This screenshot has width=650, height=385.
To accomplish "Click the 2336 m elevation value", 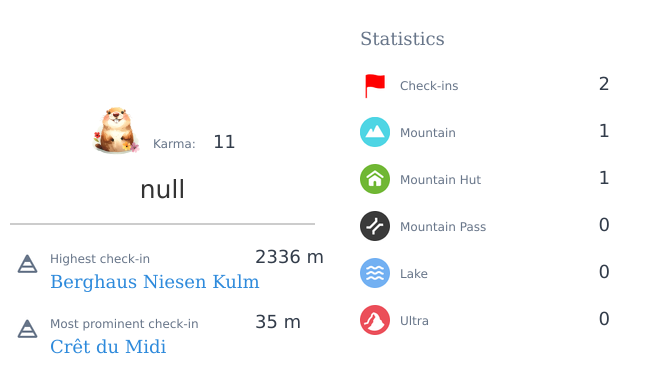I will [289, 257].
